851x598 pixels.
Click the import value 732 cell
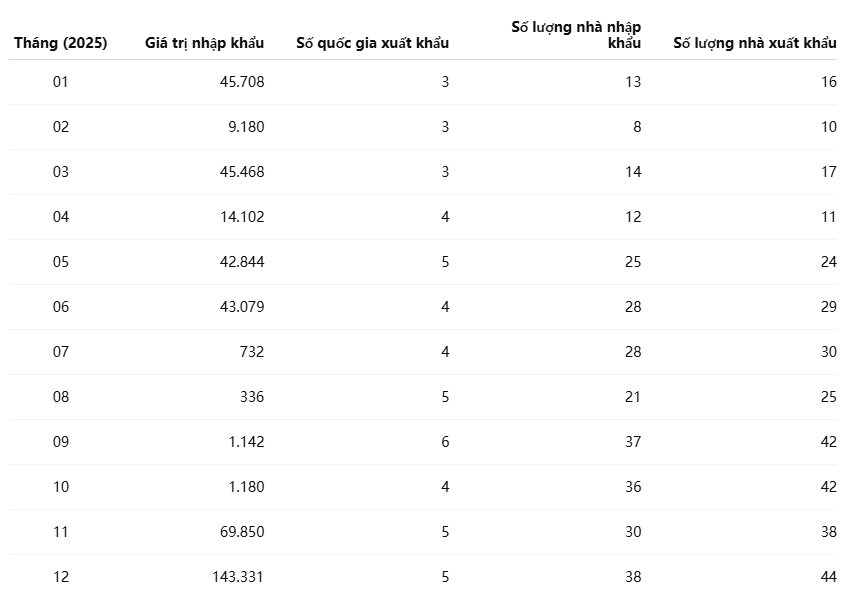point(251,352)
